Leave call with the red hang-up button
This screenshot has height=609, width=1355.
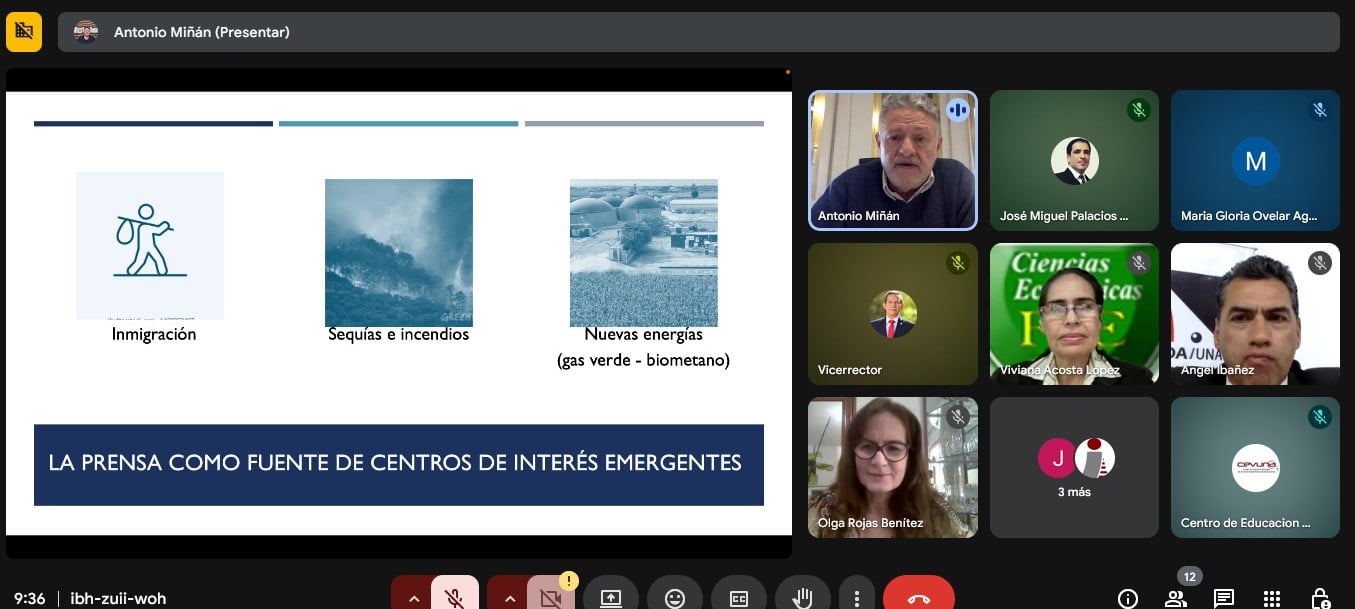pos(918,598)
